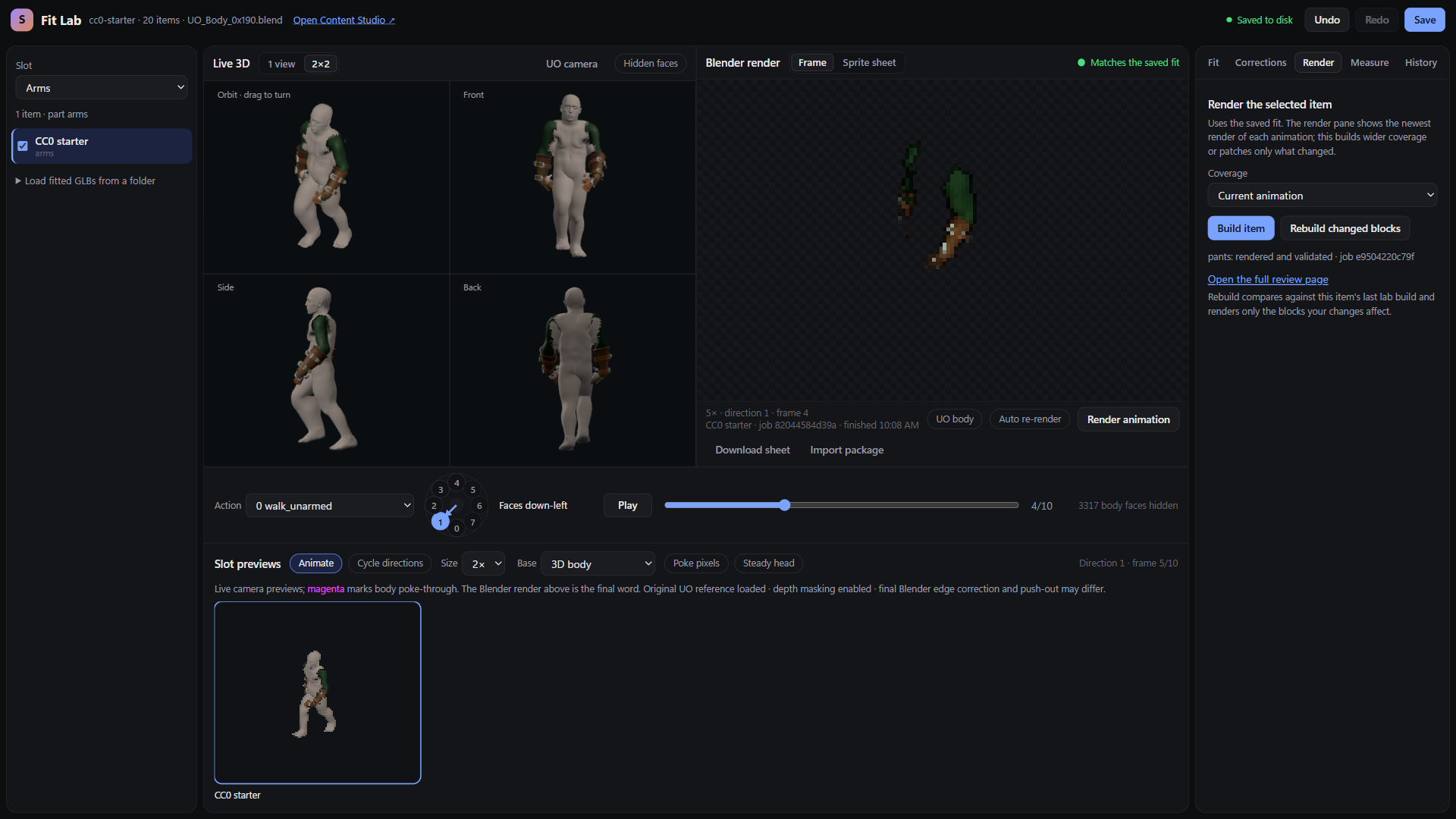Open the Base dropdown showing 3D body
This screenshot has height=819, width=1456.
[598, 564]
